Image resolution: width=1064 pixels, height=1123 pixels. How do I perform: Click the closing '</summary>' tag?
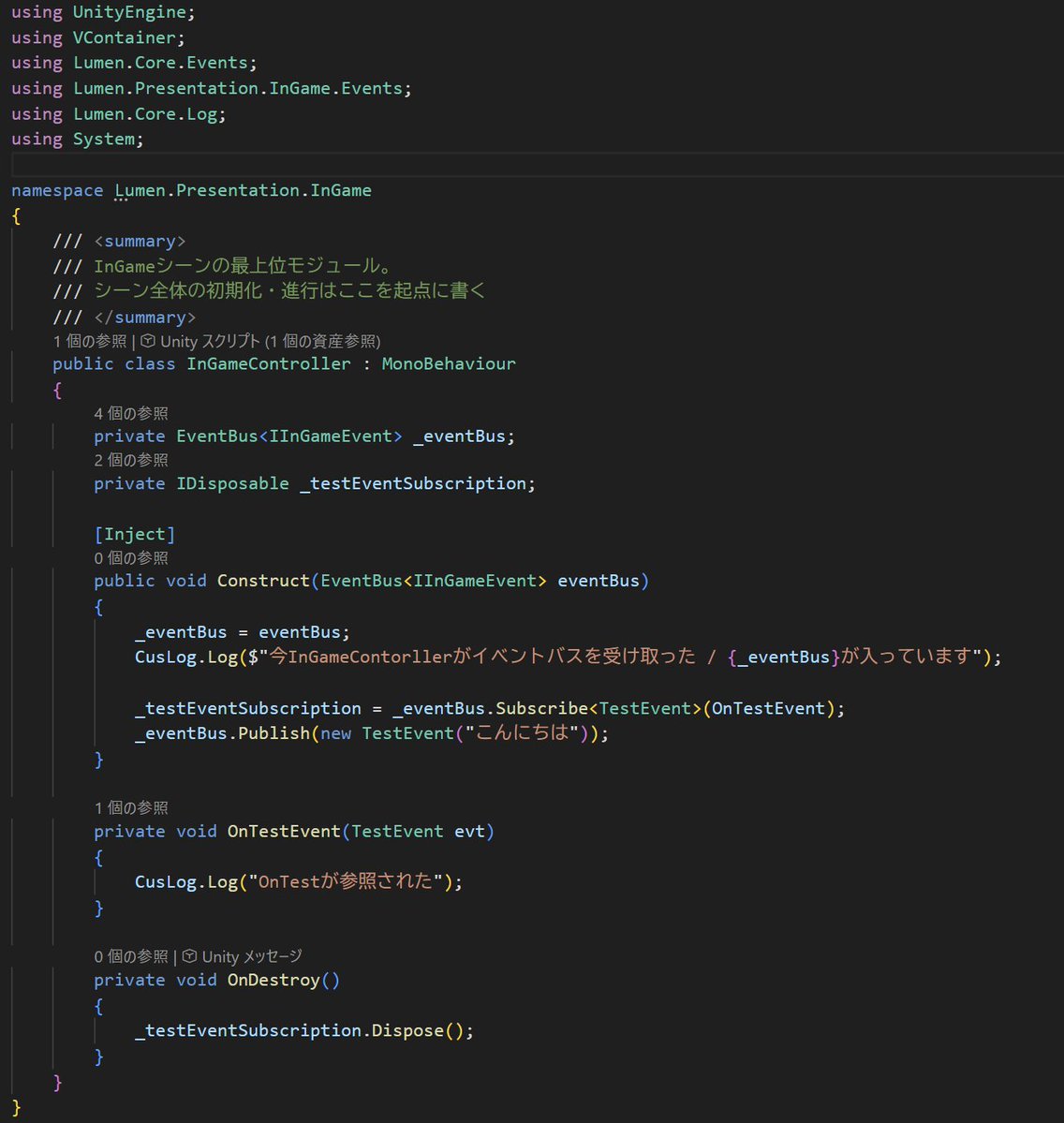144,318
